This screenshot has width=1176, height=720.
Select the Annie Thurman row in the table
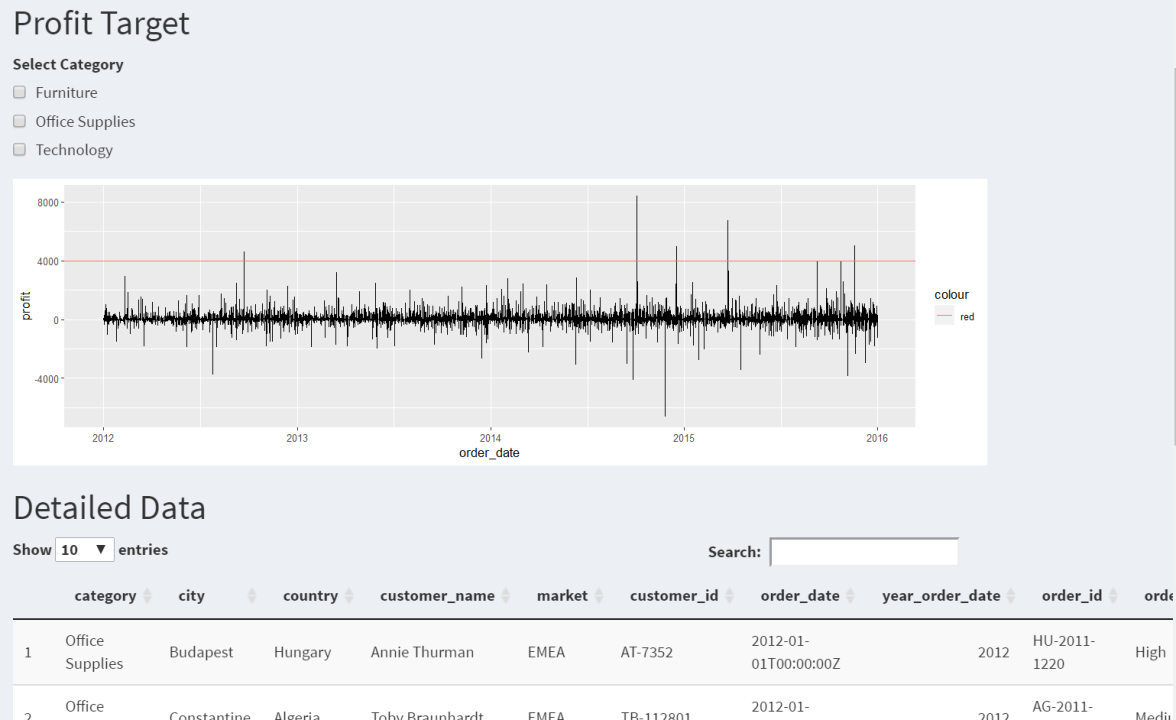(422, 651)
